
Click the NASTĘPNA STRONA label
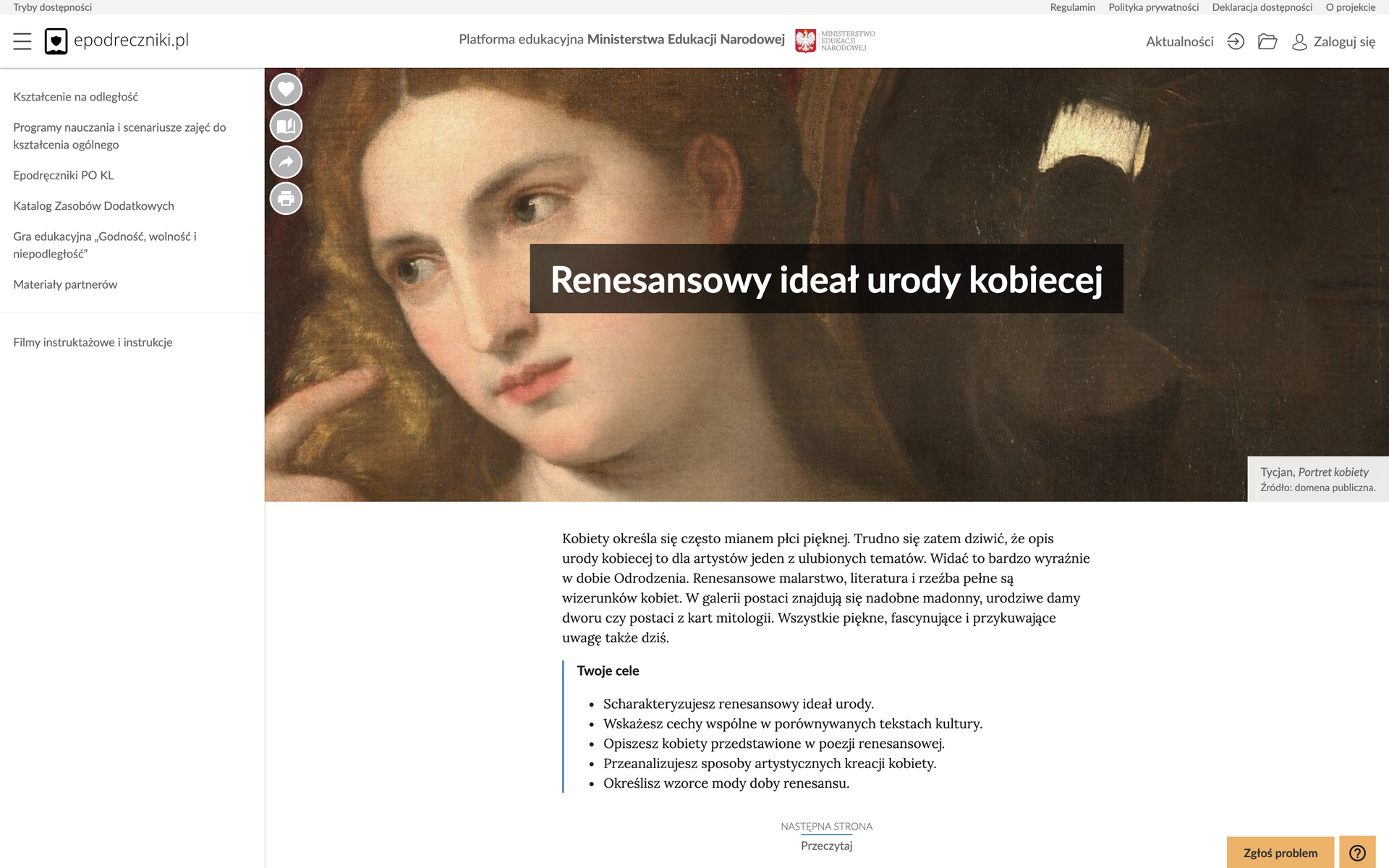pos(826,827)
